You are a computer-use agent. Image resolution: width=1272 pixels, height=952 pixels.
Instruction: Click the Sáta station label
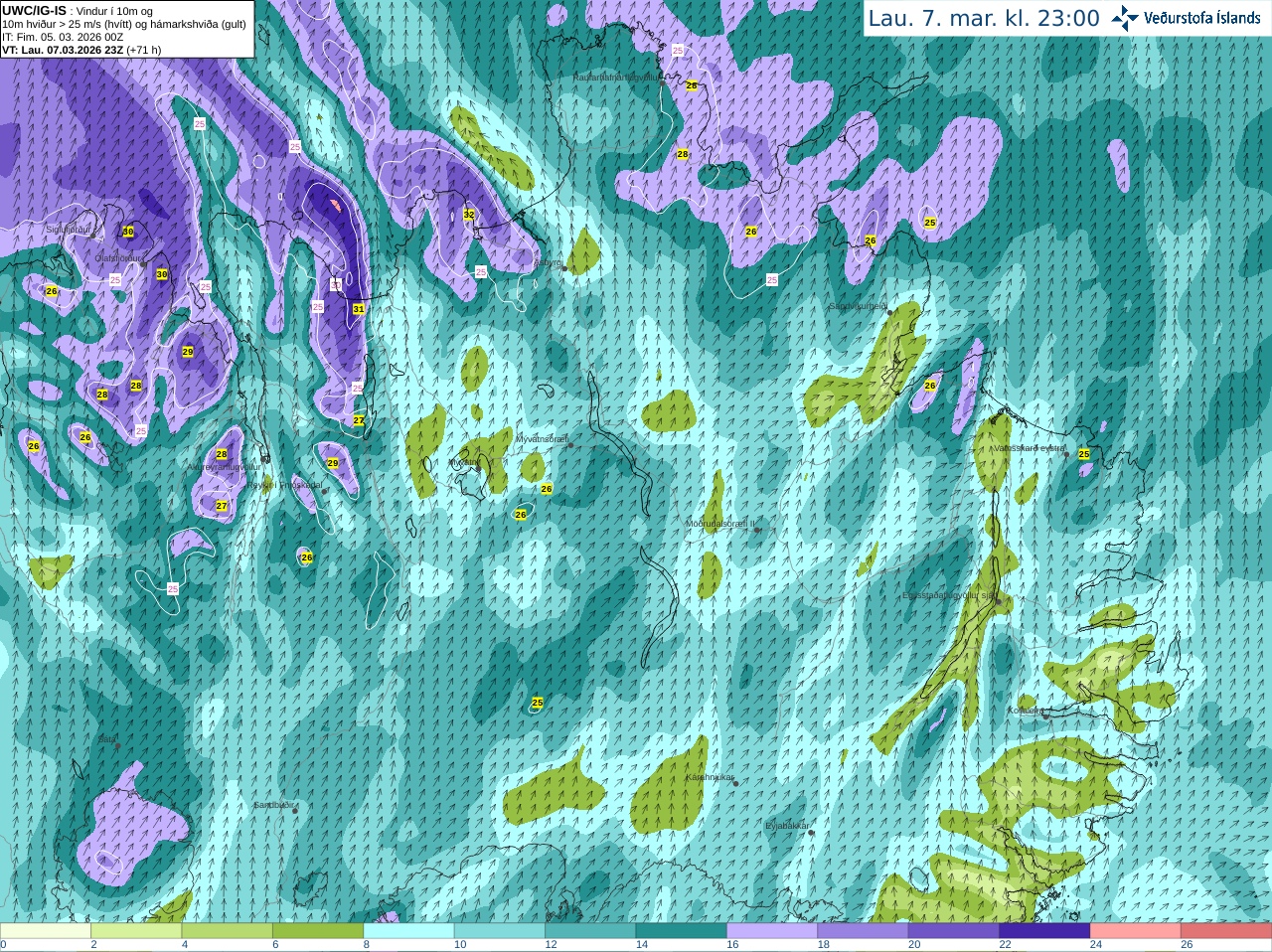pyautogui.click(x=106, y=739)
